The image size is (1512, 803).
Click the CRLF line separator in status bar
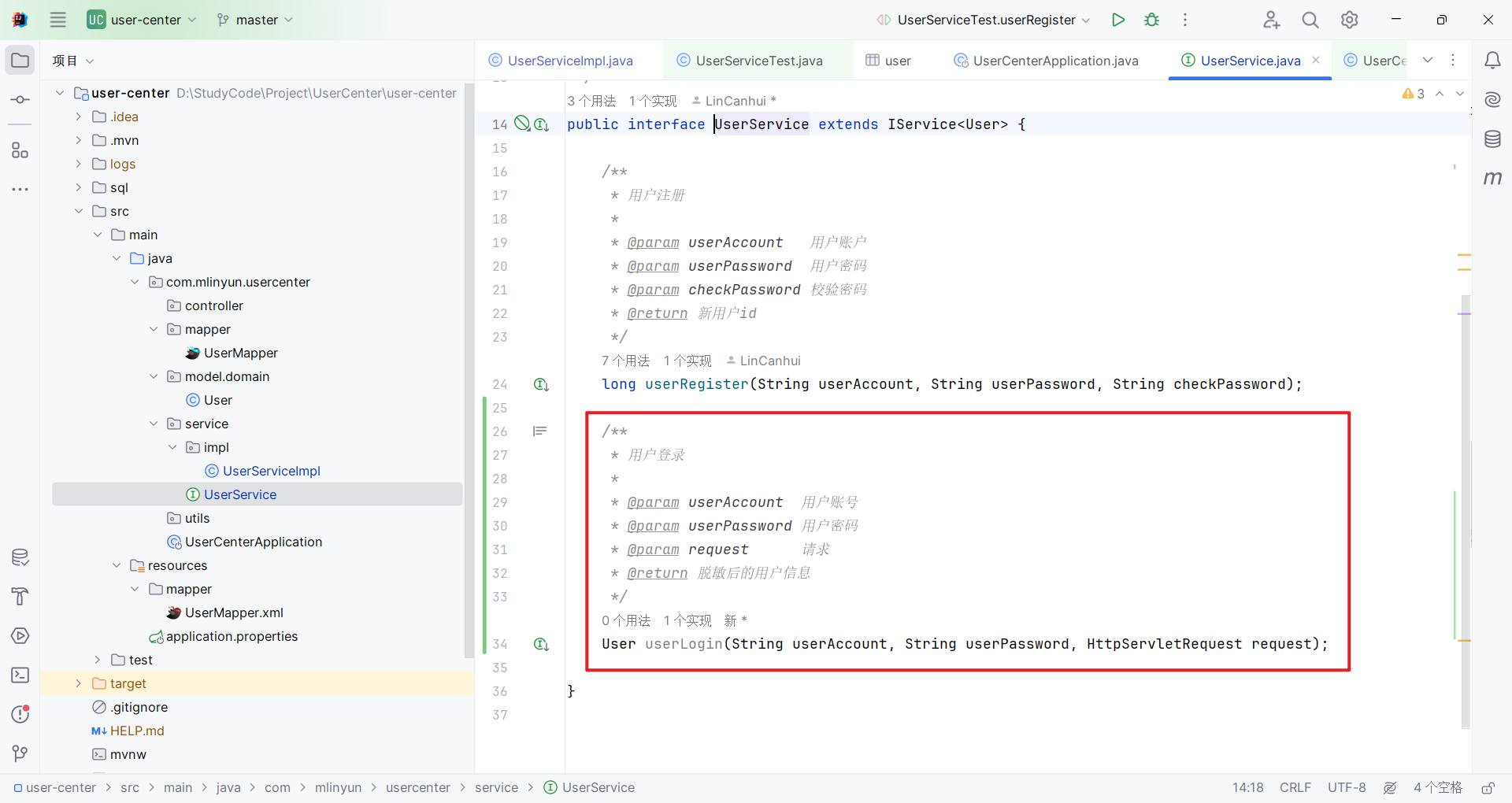point(1295,787)
